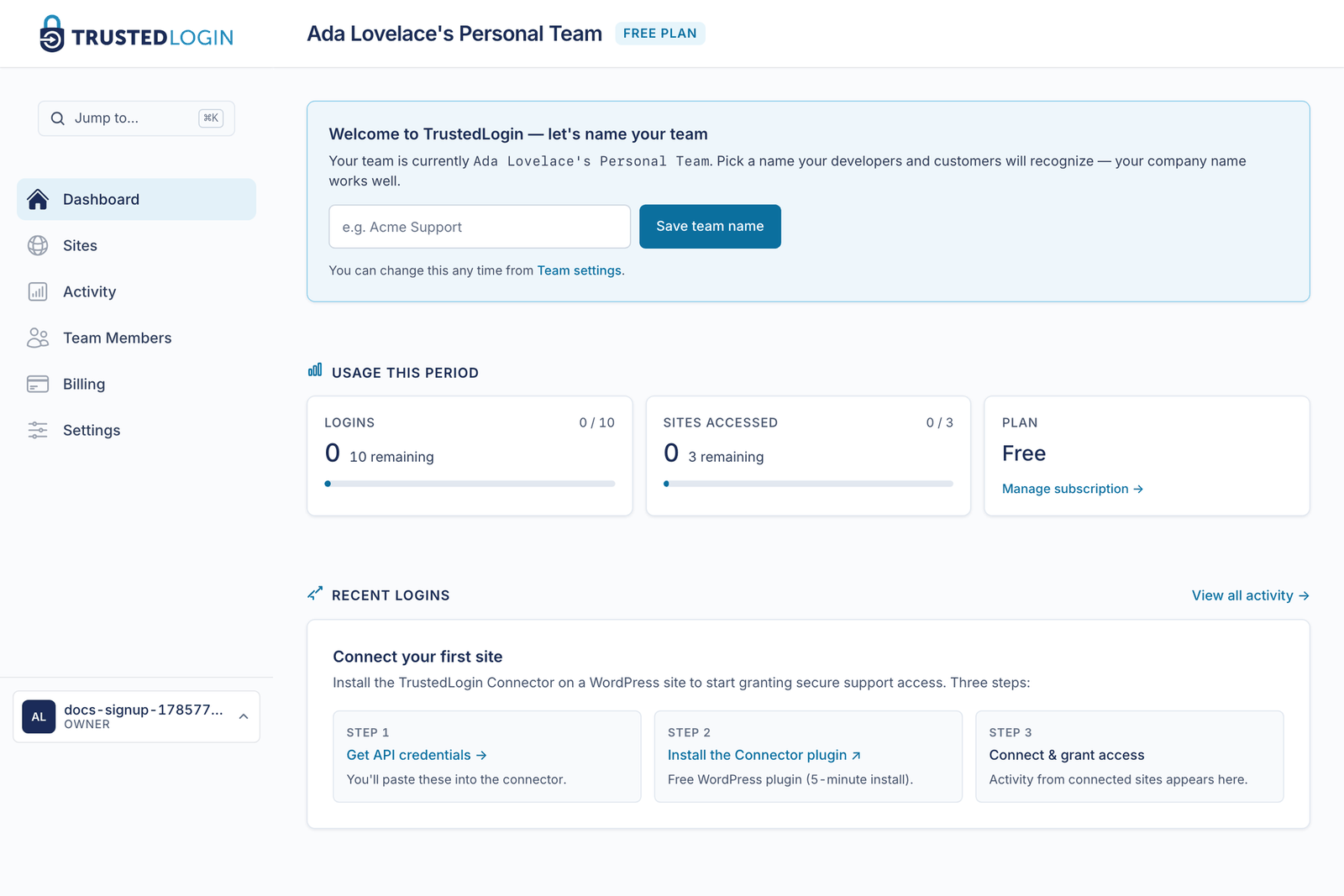
Task: Expand the docs-signup team switcher chevron
Action: coord(244,717)
